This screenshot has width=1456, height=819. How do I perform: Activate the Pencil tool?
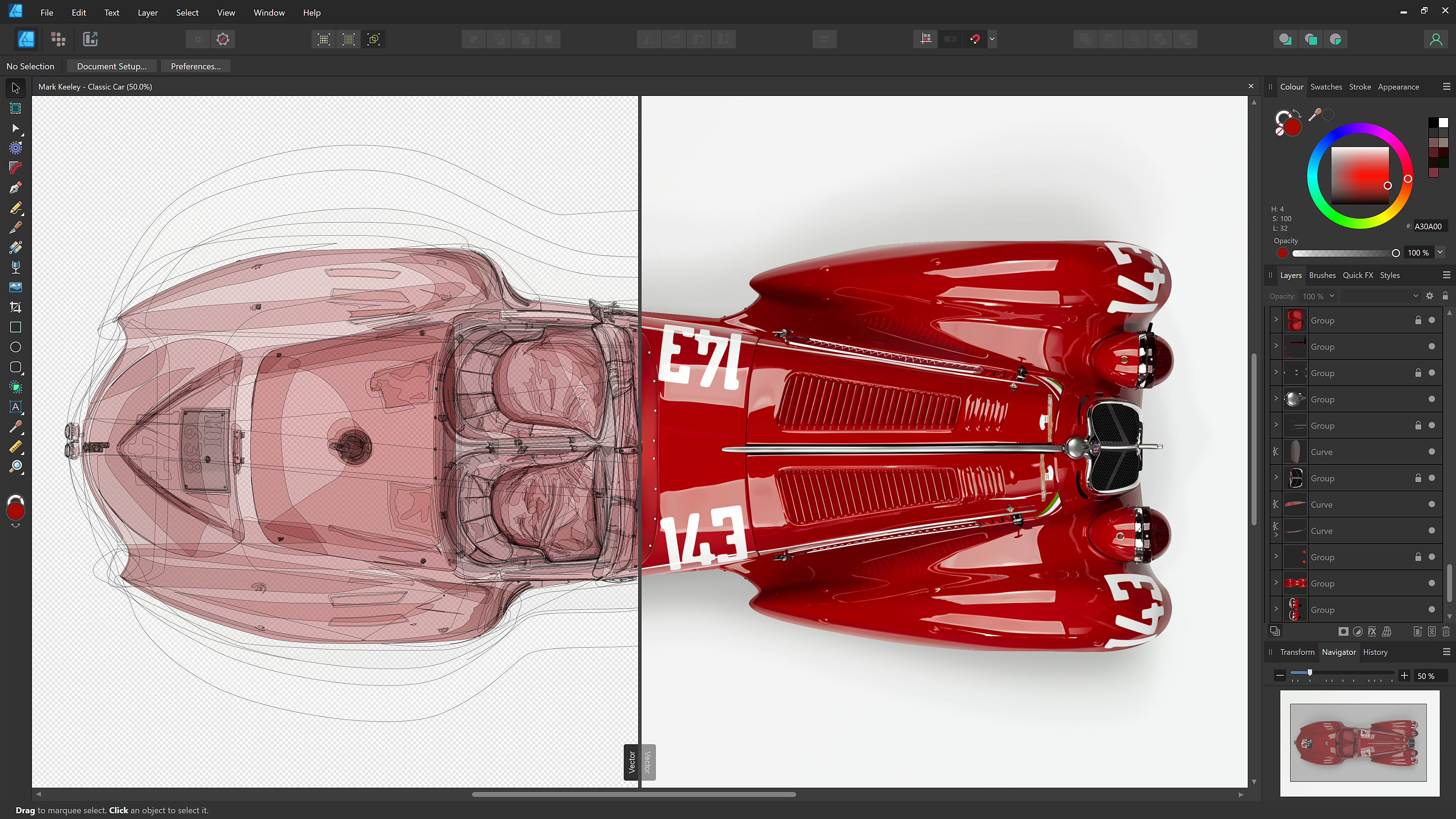(x=15, y=209)
